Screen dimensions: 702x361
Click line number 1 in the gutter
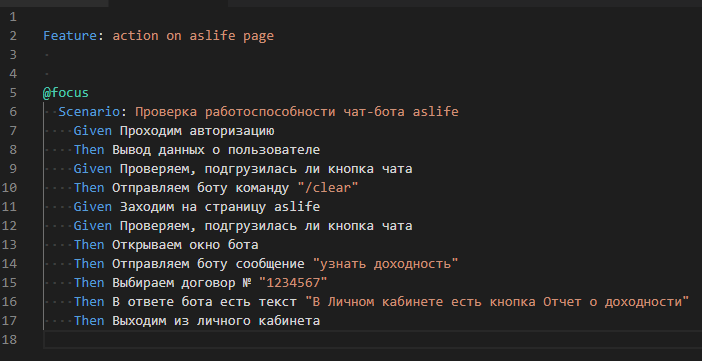13,17
